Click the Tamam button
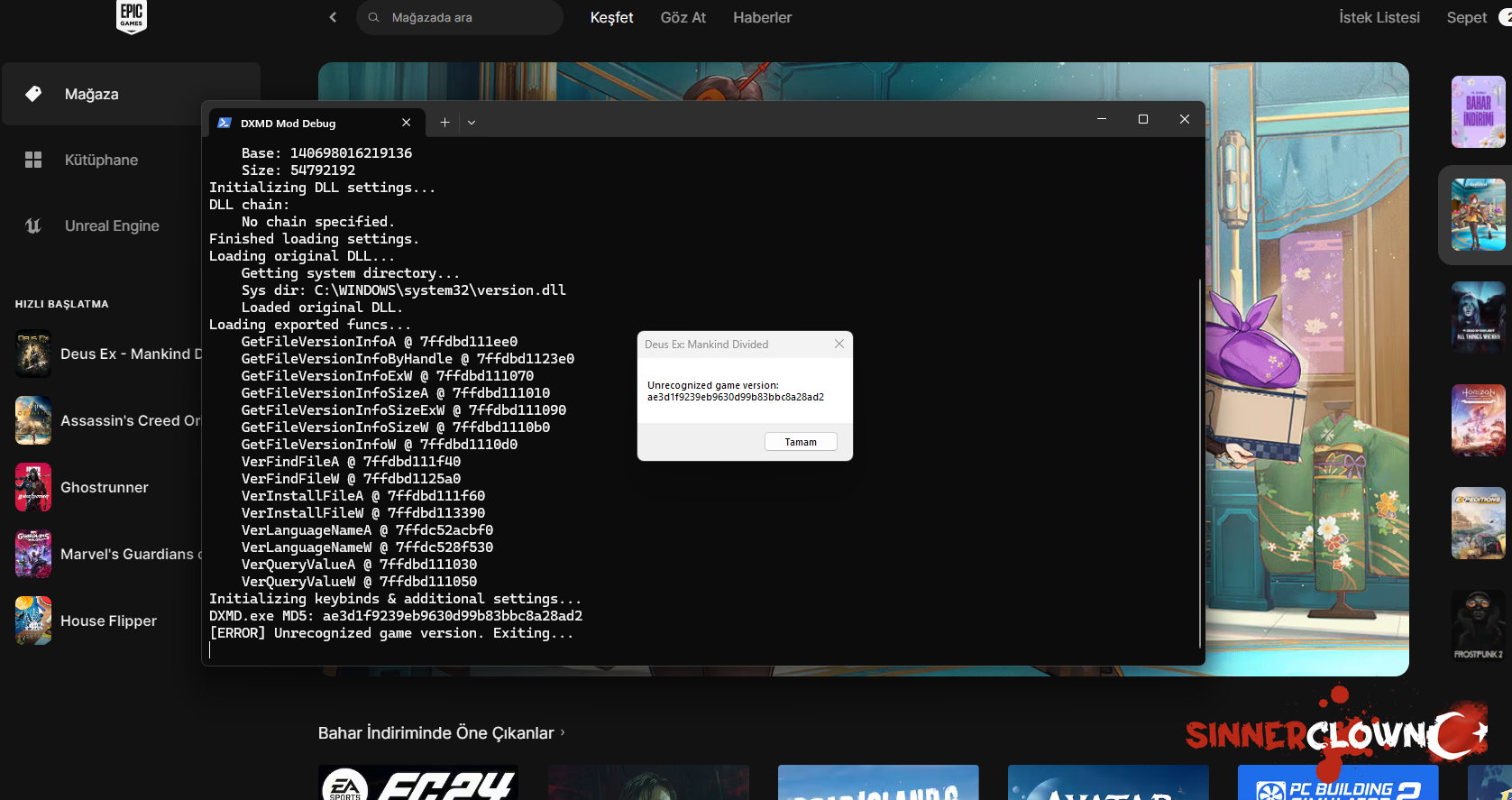This screenshot has height=800, width=1512. (801, 442)
